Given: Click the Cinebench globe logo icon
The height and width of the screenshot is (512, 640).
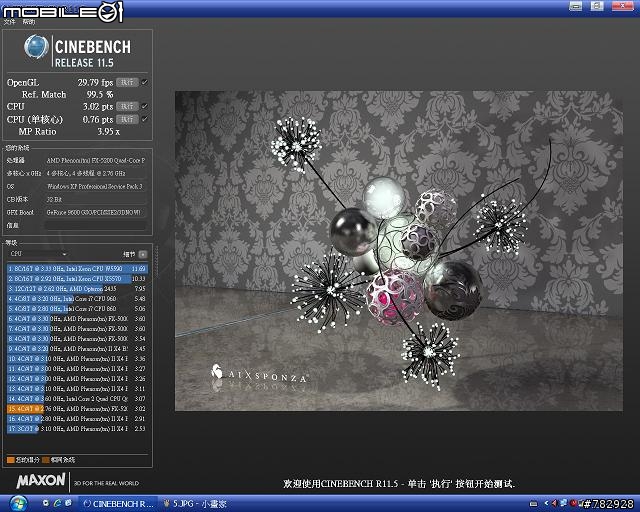Looking at the screenshot, I should point(36,47).
